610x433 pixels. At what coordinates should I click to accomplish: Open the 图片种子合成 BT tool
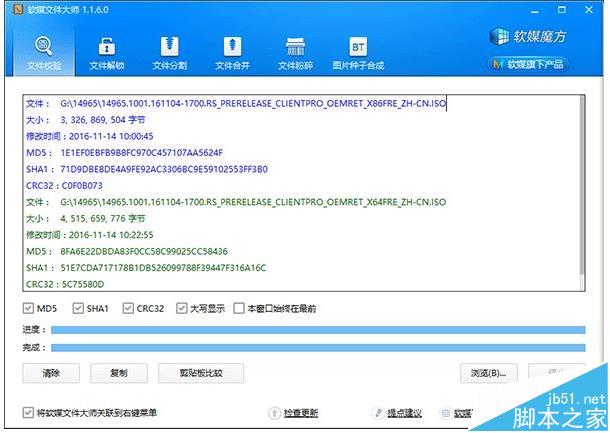[358, 53]
